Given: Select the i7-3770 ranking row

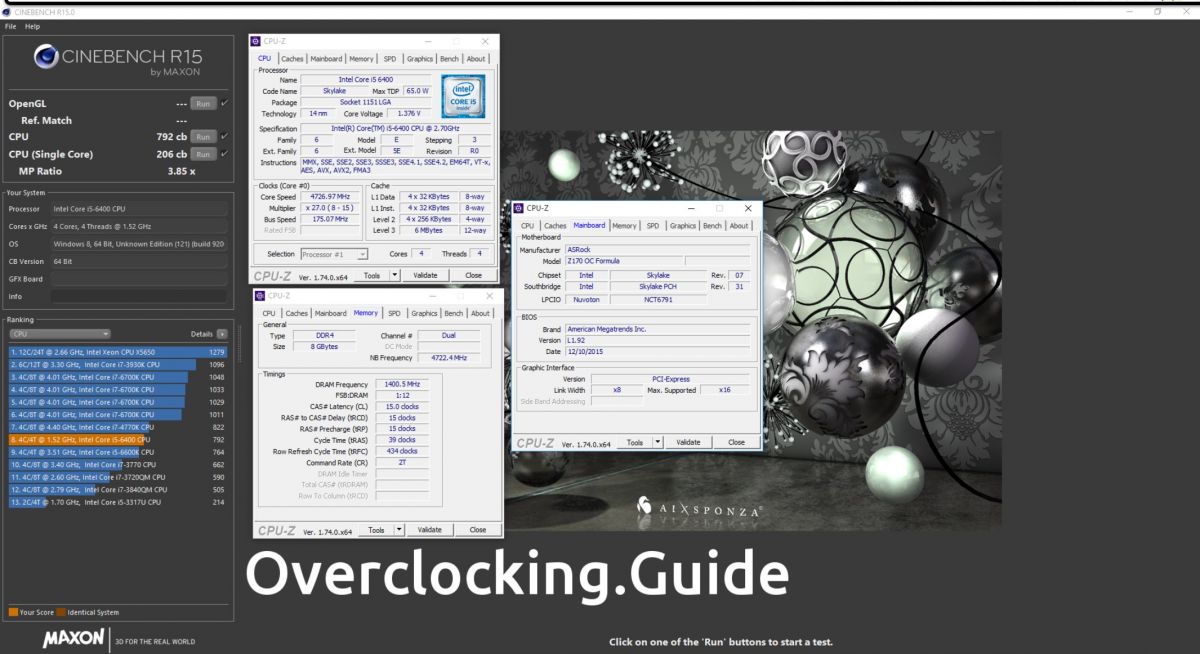Looking at the screenshot, I should [x=118, y=465].
